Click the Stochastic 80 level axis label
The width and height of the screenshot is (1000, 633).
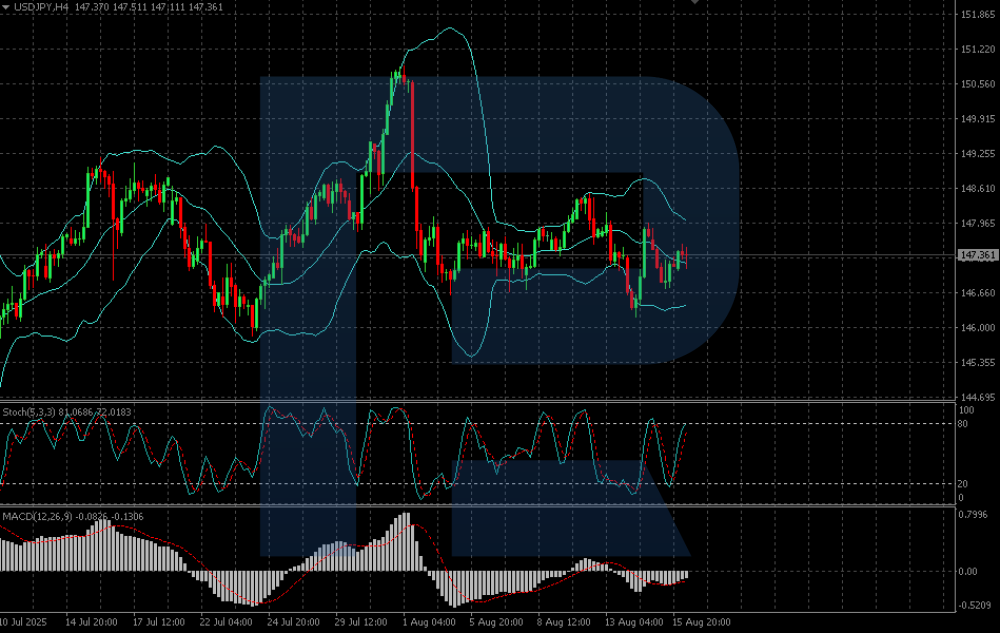point(962,424)
